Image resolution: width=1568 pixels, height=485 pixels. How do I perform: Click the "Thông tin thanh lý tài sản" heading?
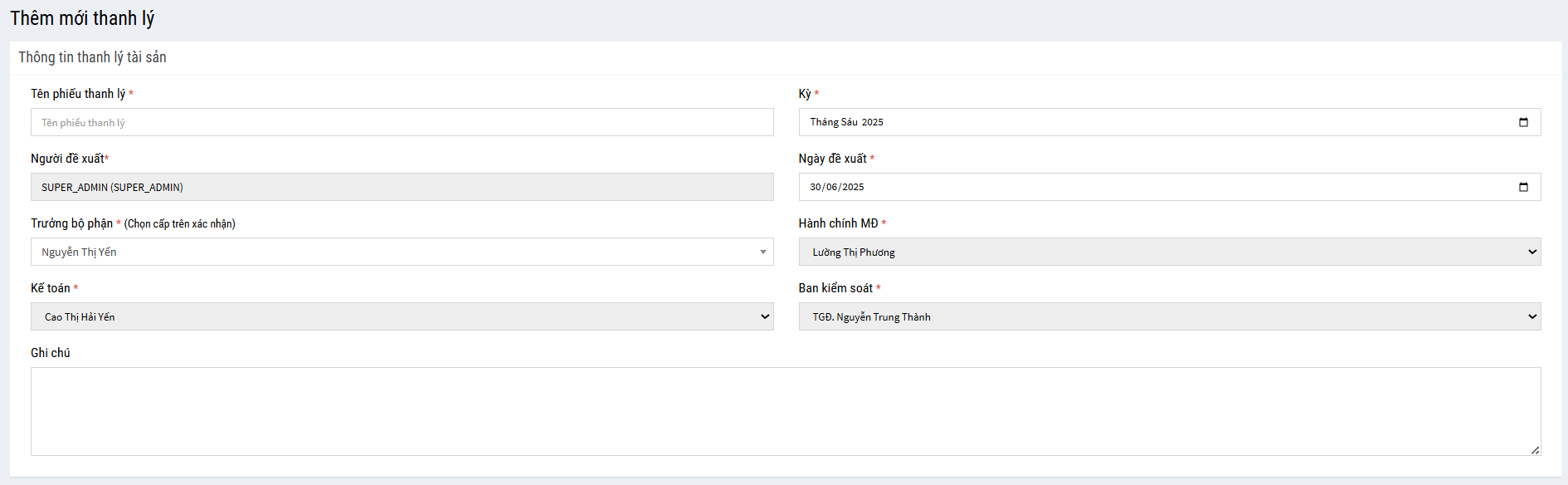(x=92, y=57)
